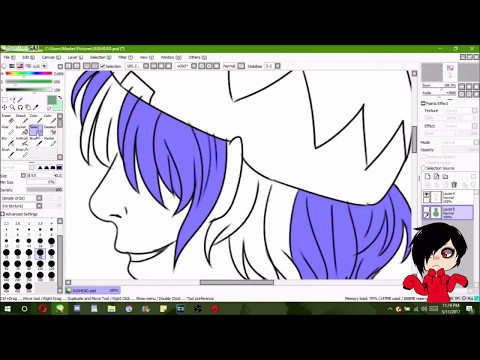Create a new linework layer
The width and height of the screenshot is (480, 360).
[x=436, y=176]
